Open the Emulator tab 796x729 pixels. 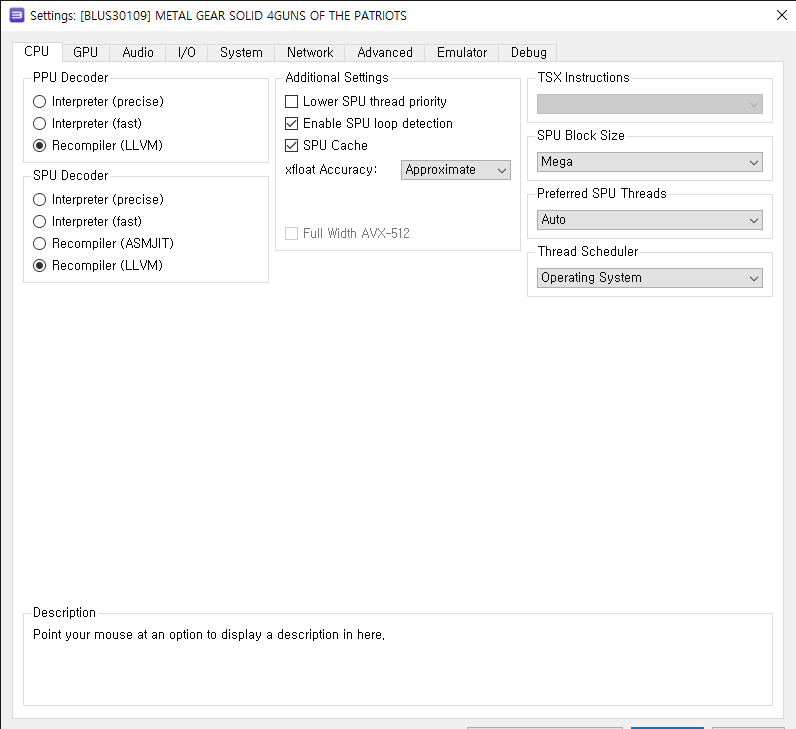pyautogui.click(x=461, y=52)
